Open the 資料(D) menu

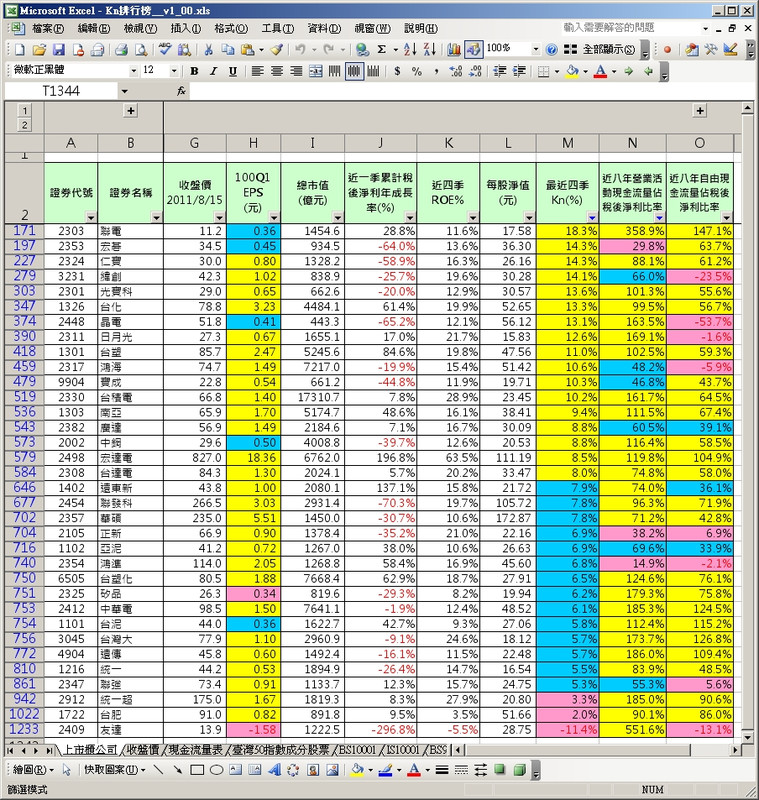pyautogui.click(x=324, y=29)
